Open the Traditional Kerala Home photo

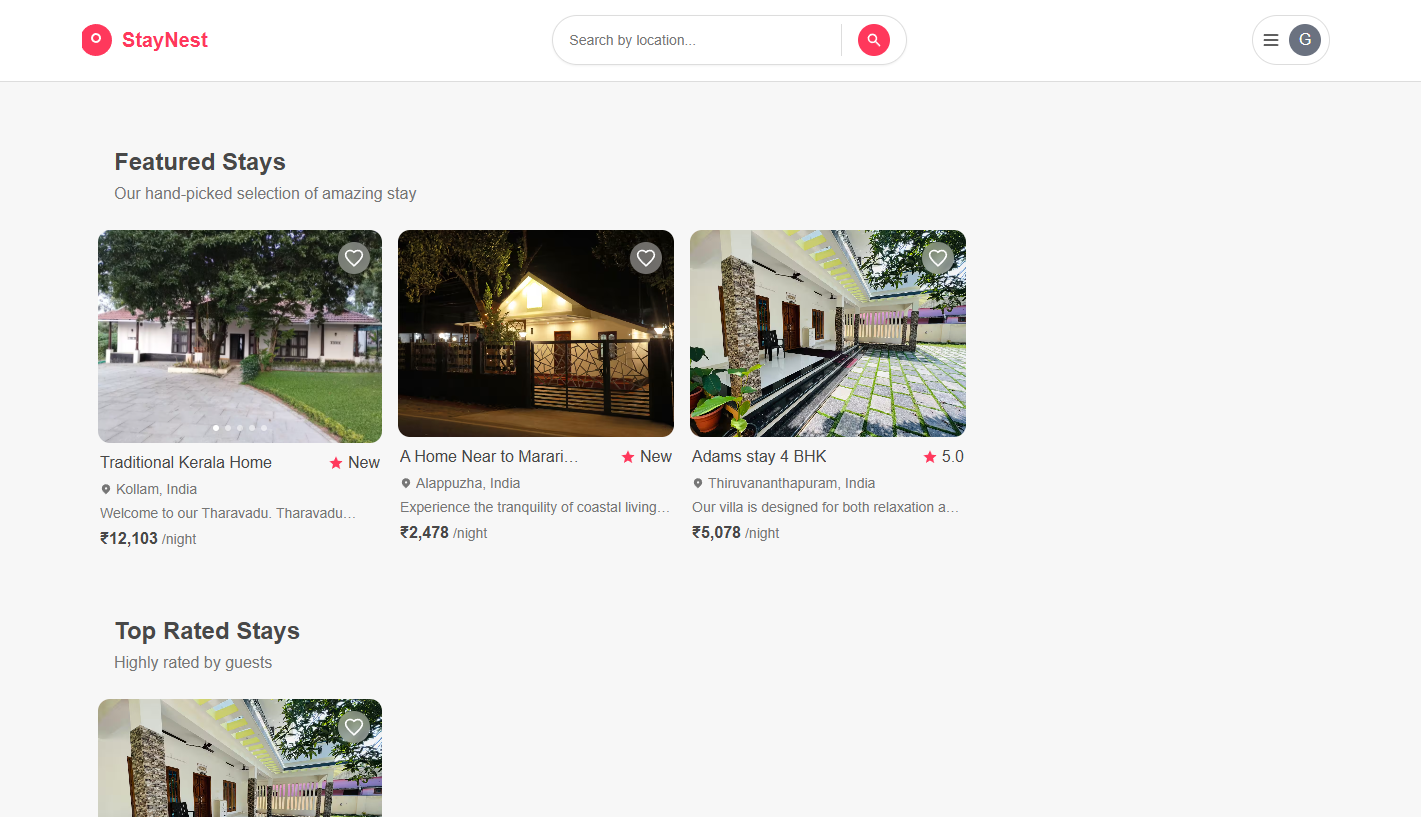click(x=240, y=336)
